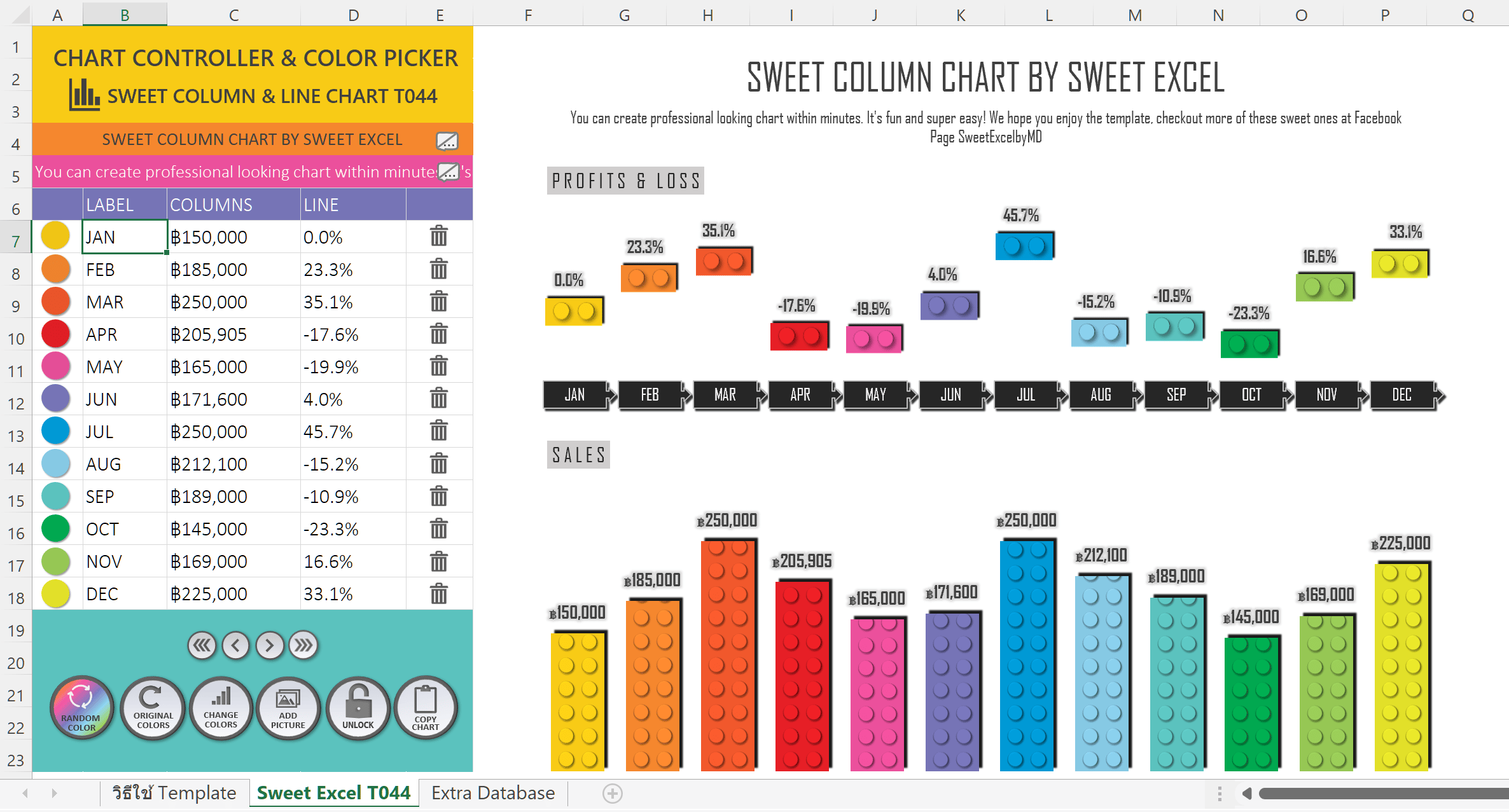Go back with single left chevron

click(x=236, y=645)
